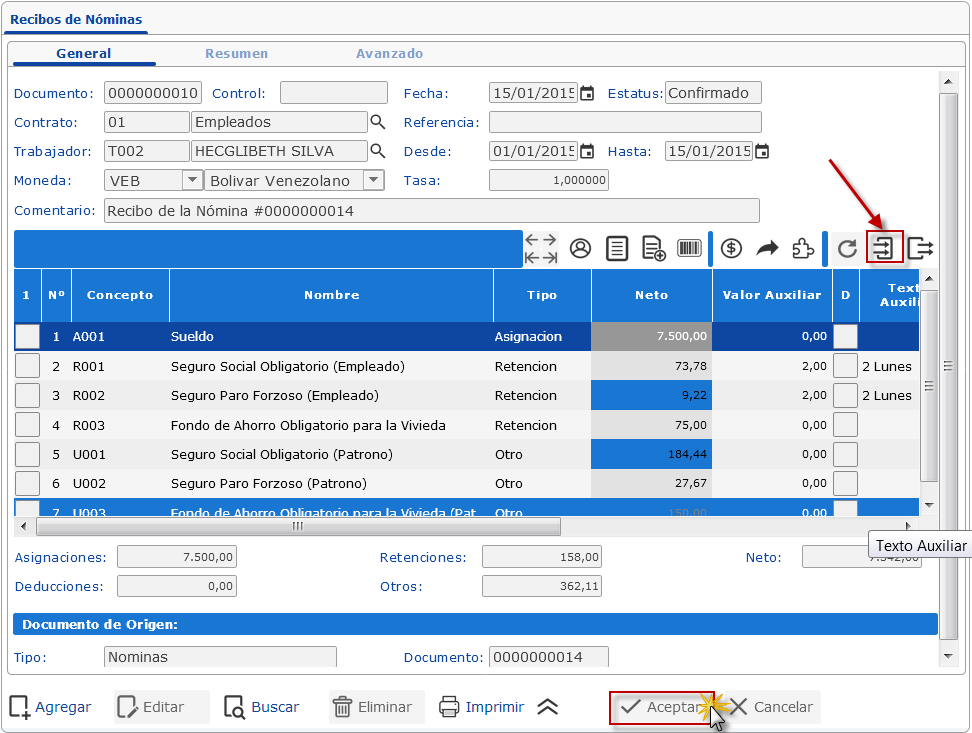Click the document with plus icon

[x=653, y=249]
